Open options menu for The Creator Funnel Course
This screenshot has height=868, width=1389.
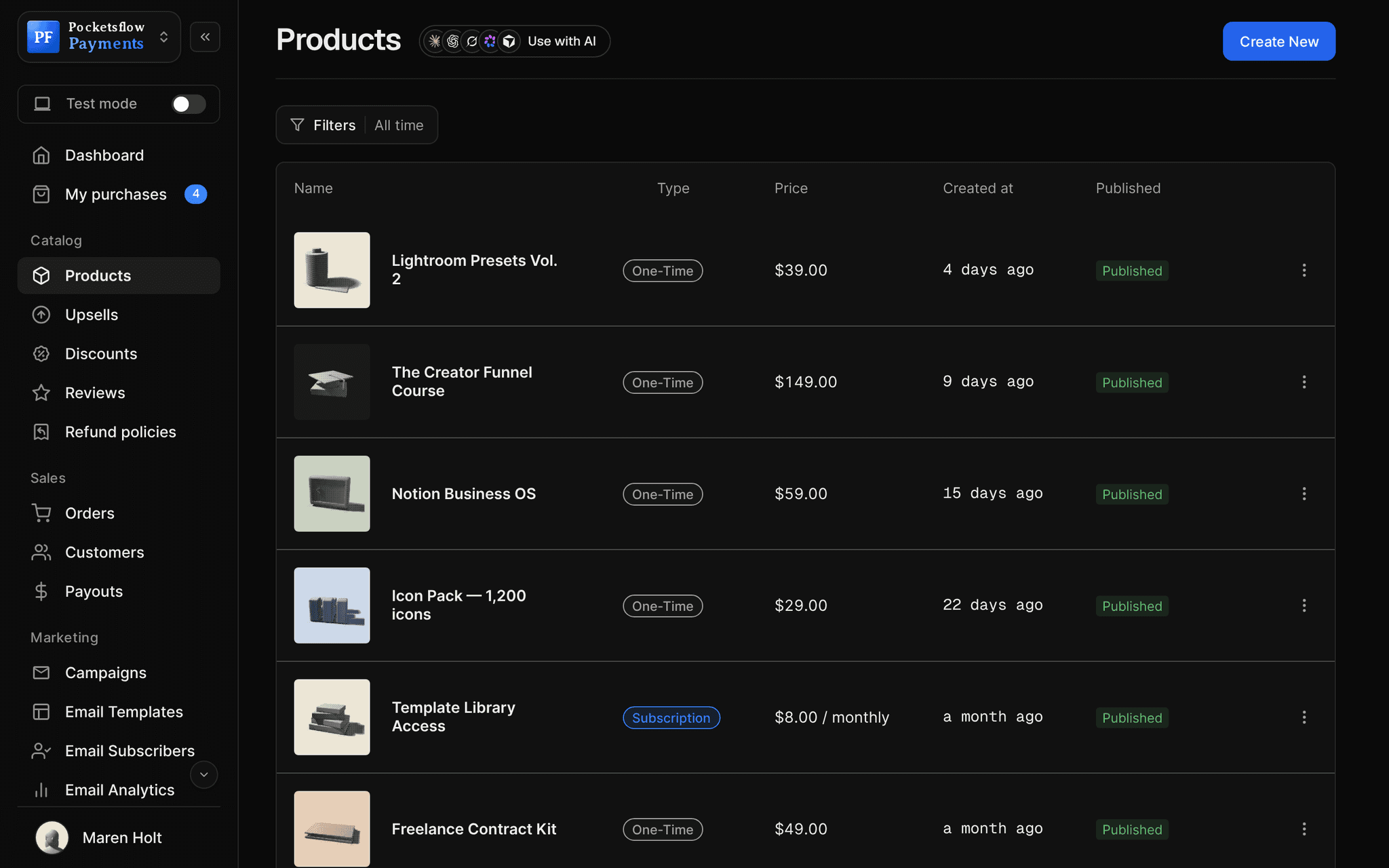pyautogui.click(x=1304, y=382)
